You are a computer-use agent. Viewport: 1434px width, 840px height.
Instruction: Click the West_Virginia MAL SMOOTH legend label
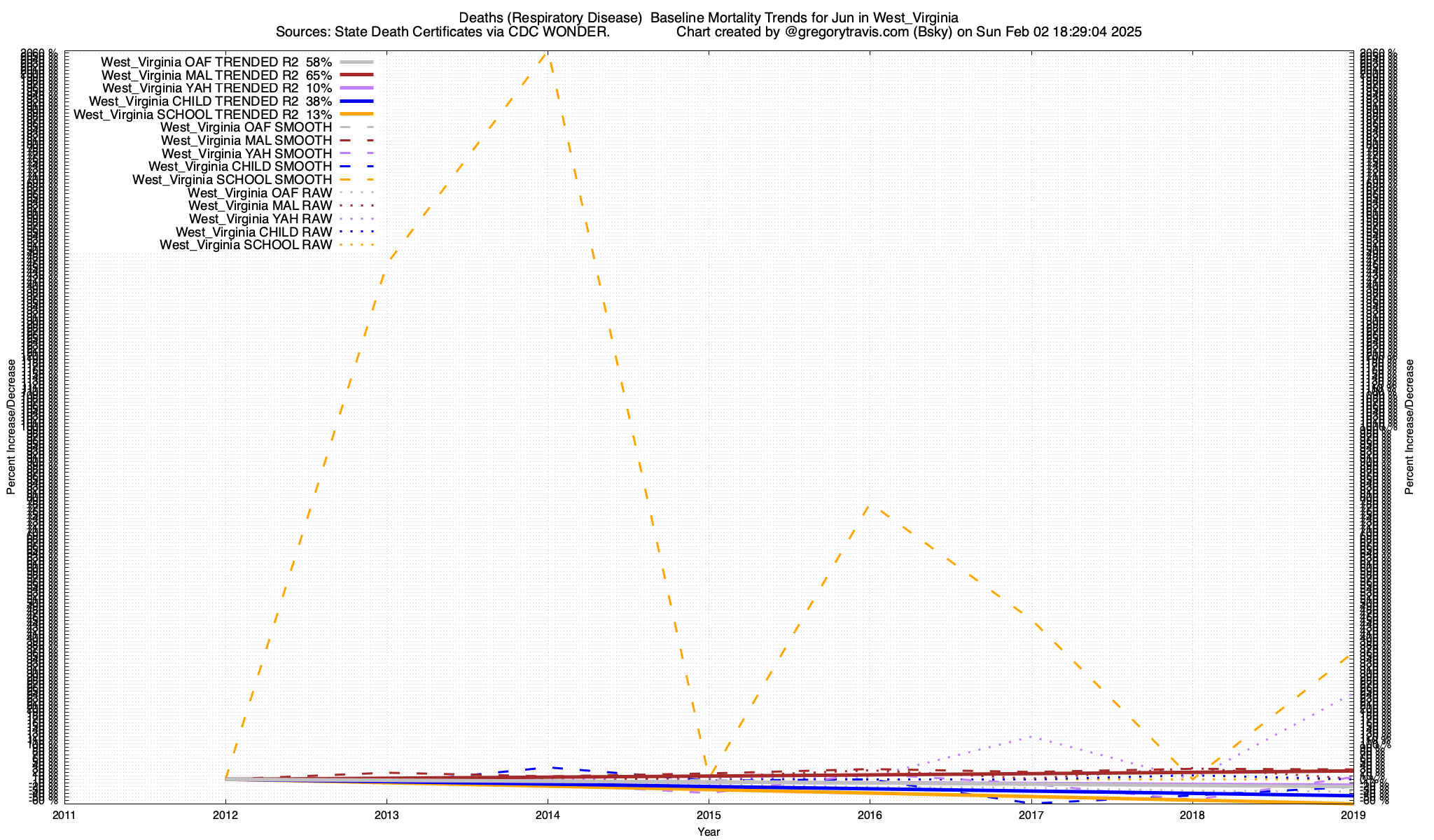[x=246, y=141]
